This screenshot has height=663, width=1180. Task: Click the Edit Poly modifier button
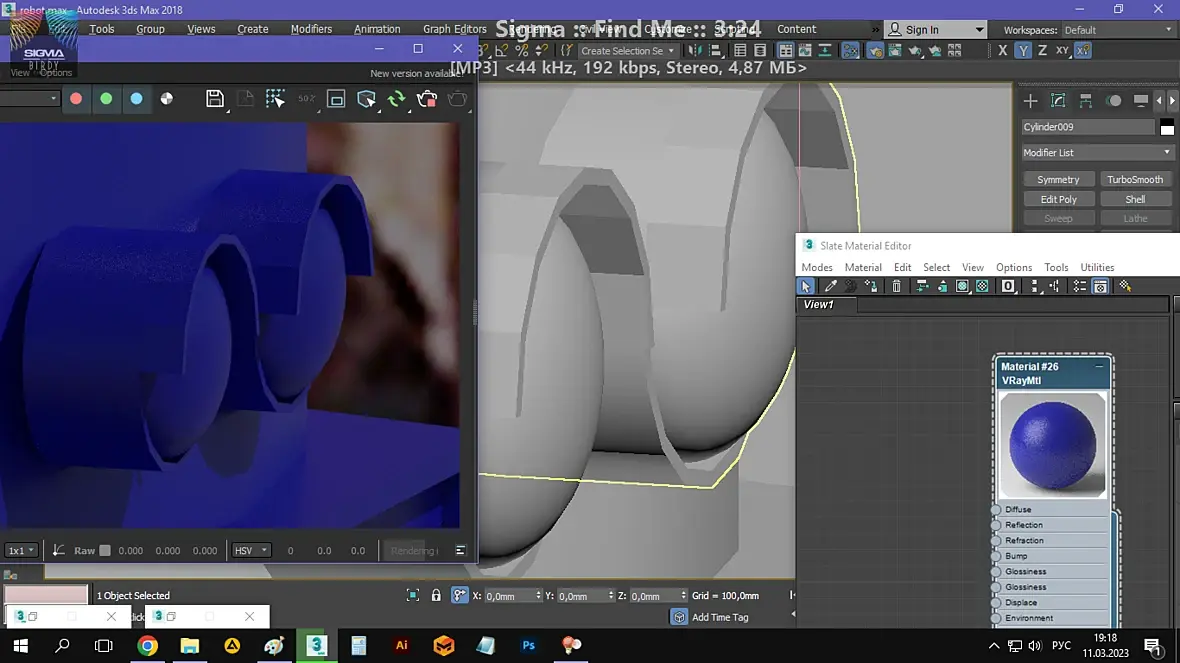coord(1058,199)
